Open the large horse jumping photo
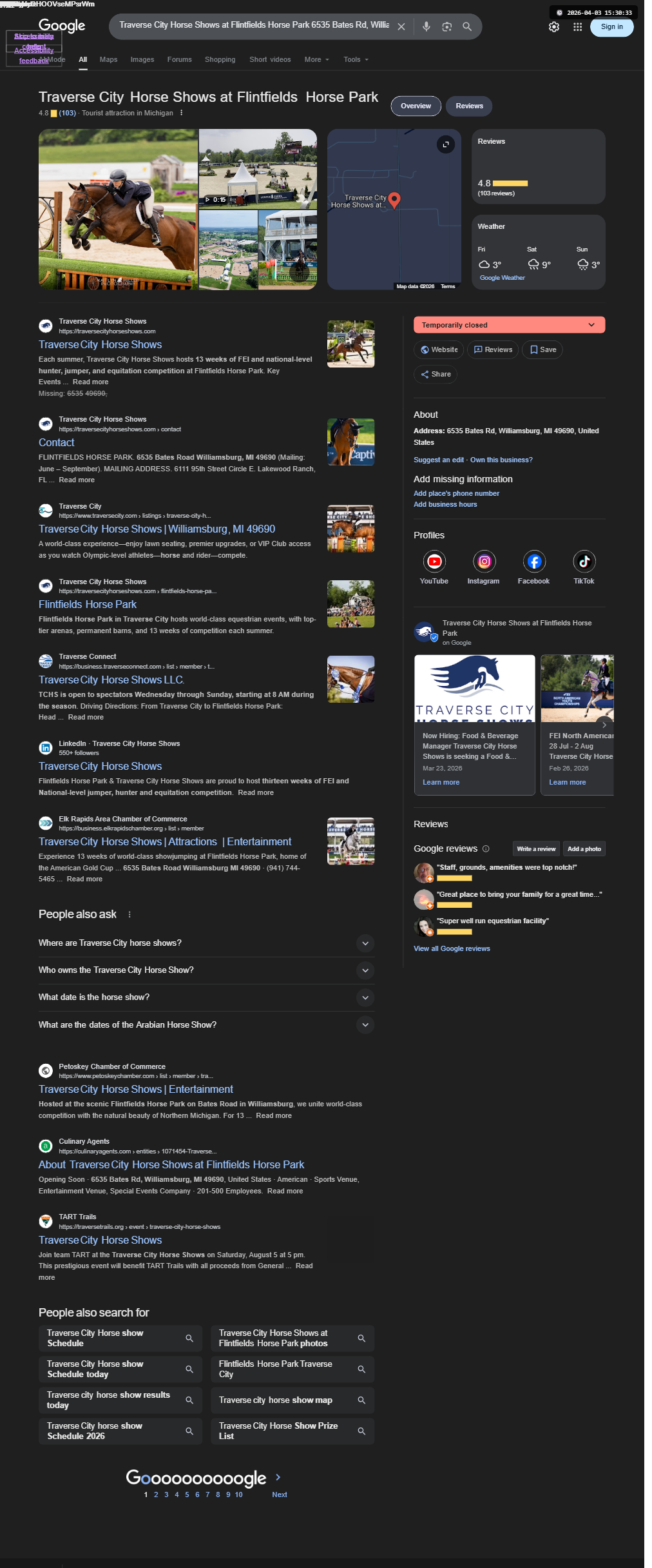This screenshot has width=652, height=1568. coord(118,209)
